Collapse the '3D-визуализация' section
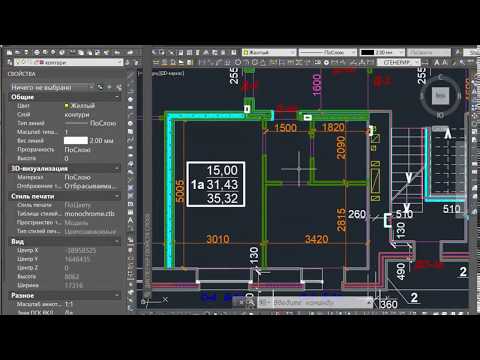 [117, 168]
